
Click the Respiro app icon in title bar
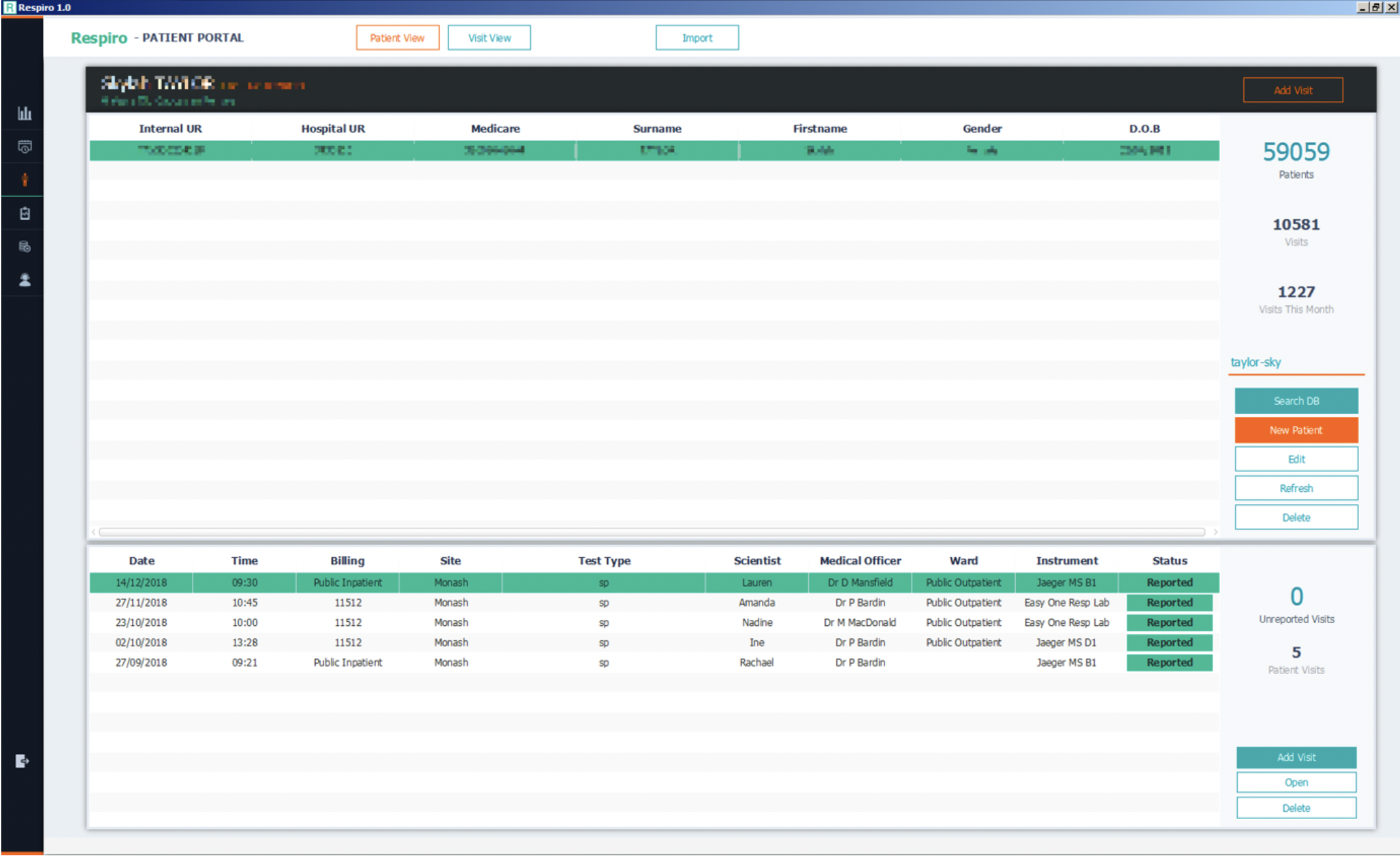pos(9,7)
